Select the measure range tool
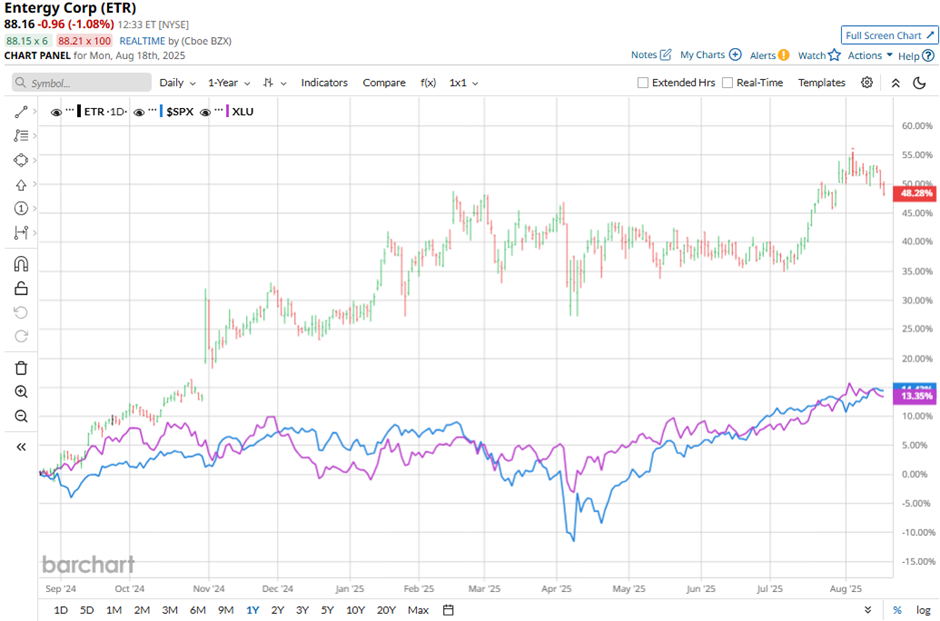Screen dimensions: 940x621 (21, 233)
